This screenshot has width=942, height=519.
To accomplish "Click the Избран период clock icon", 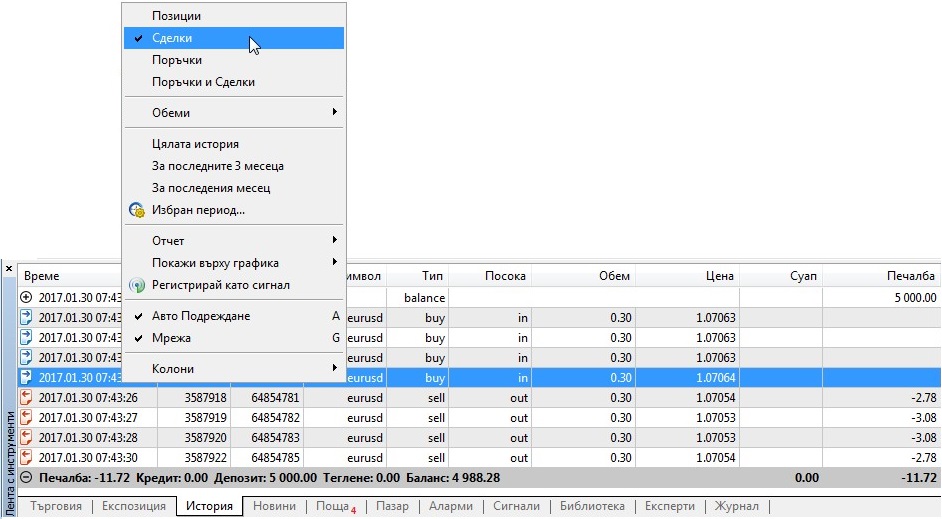I will 137,210.
